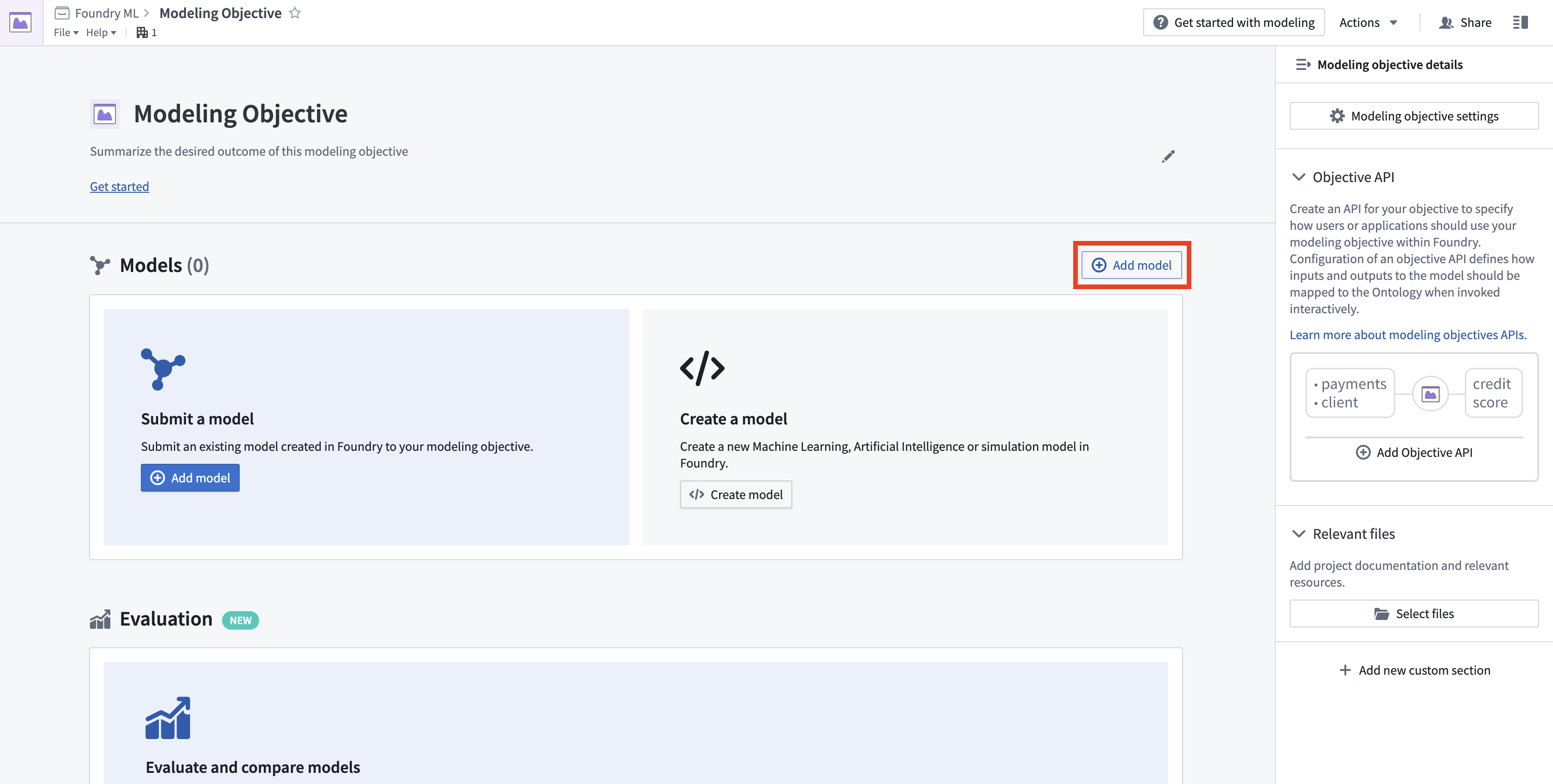1553x784 pixels.
Task: Click the Modeling Objective breadcrumb title
Action: [x=221, y=13]
